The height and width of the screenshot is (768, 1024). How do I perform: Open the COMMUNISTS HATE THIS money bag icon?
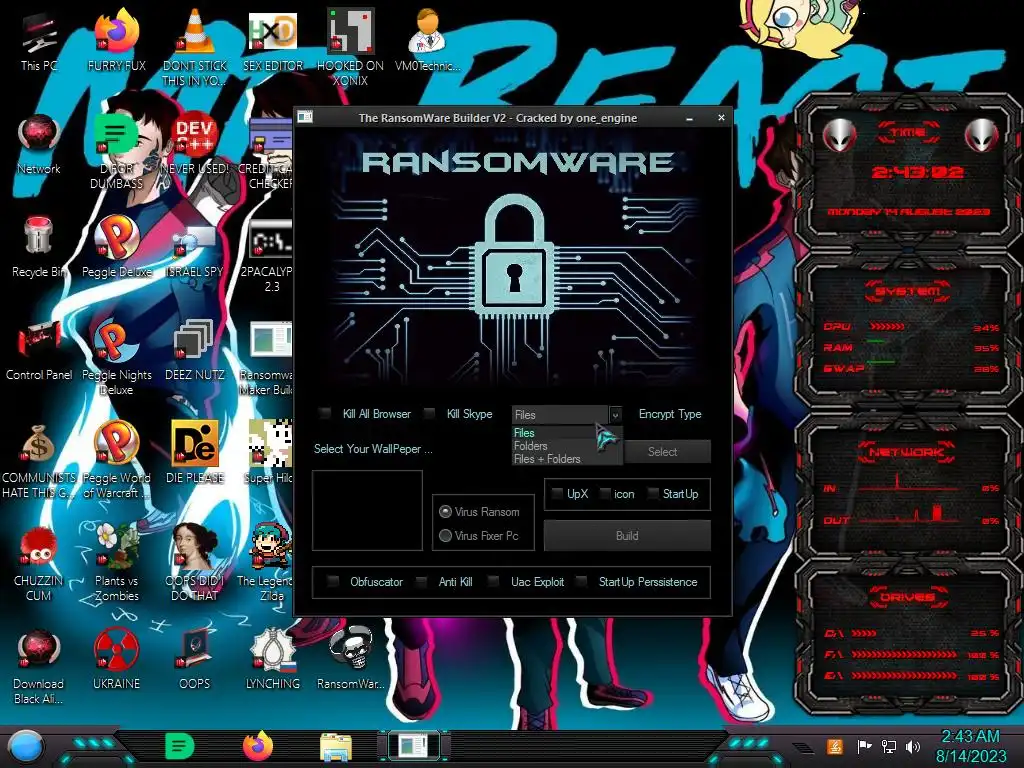point(39,460)
